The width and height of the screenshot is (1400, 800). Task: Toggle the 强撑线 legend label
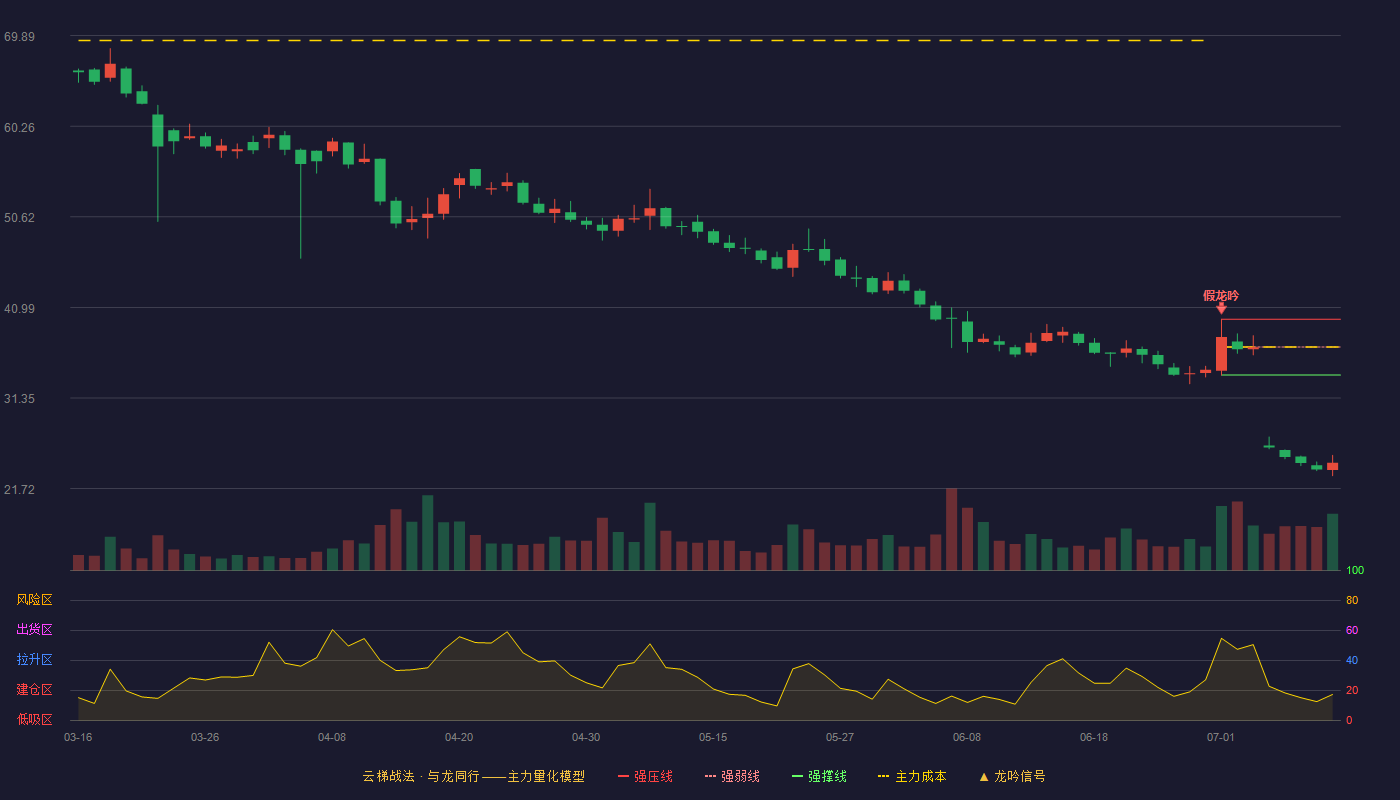(827, 776)
